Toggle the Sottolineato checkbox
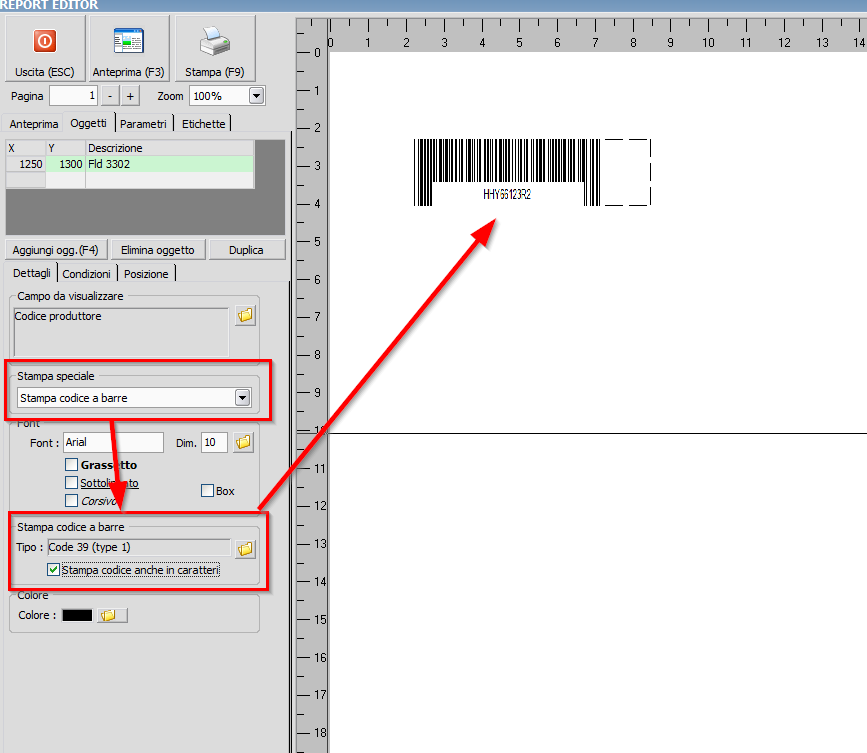 [x=71, y=483]
